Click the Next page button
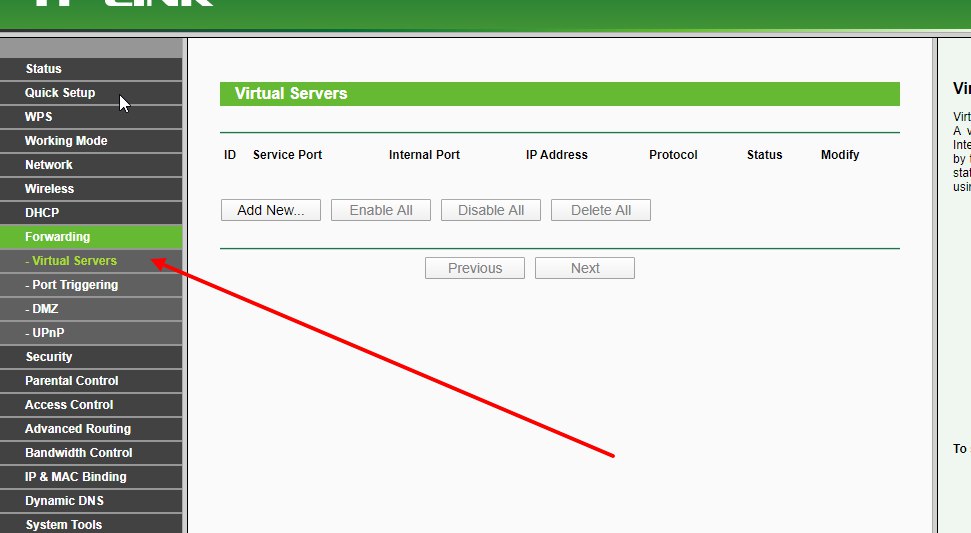This screenshot has height=533, width=971. click(x=585, y=268)
